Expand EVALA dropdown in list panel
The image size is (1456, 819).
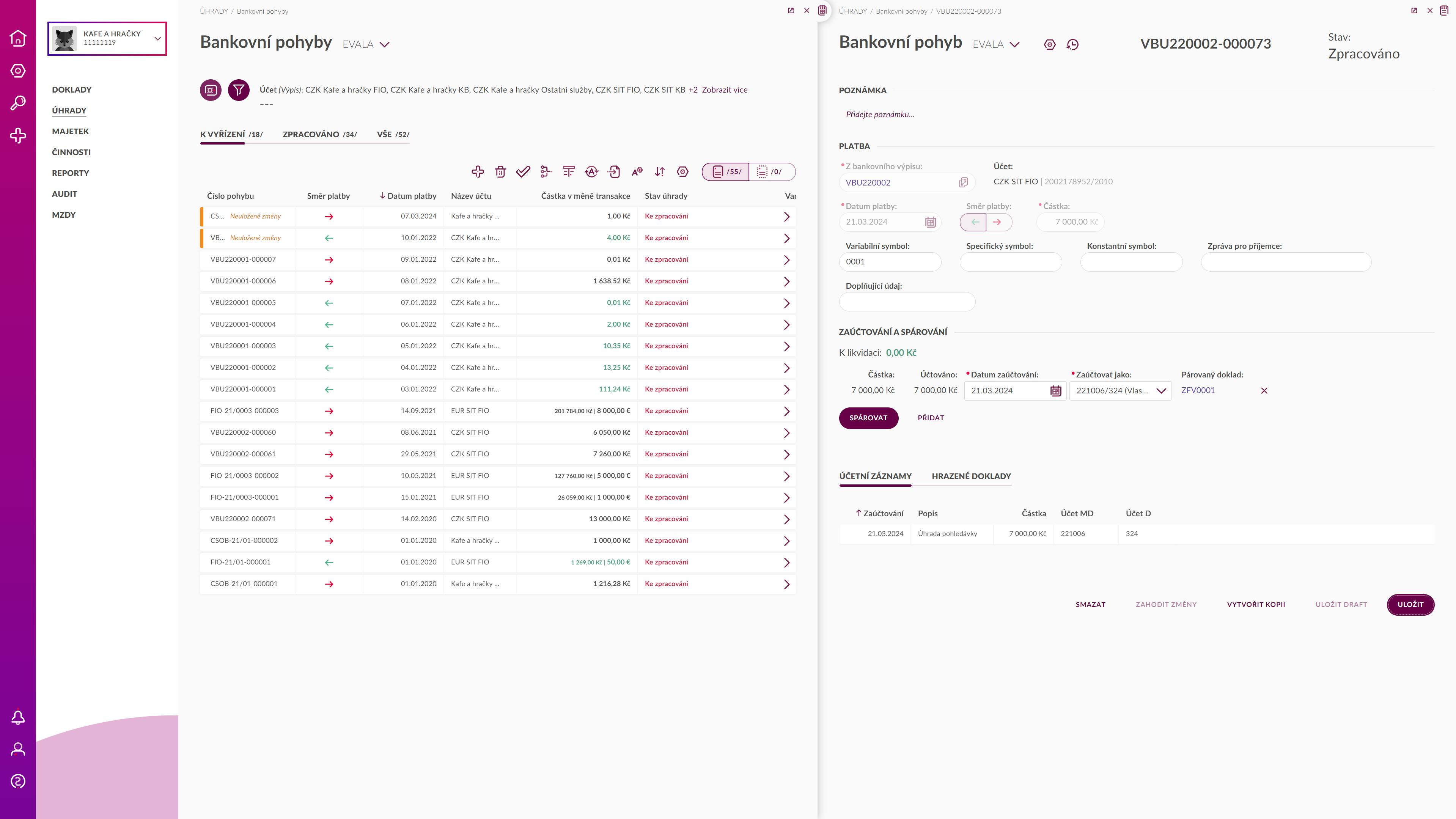click(x=384, y=45)
